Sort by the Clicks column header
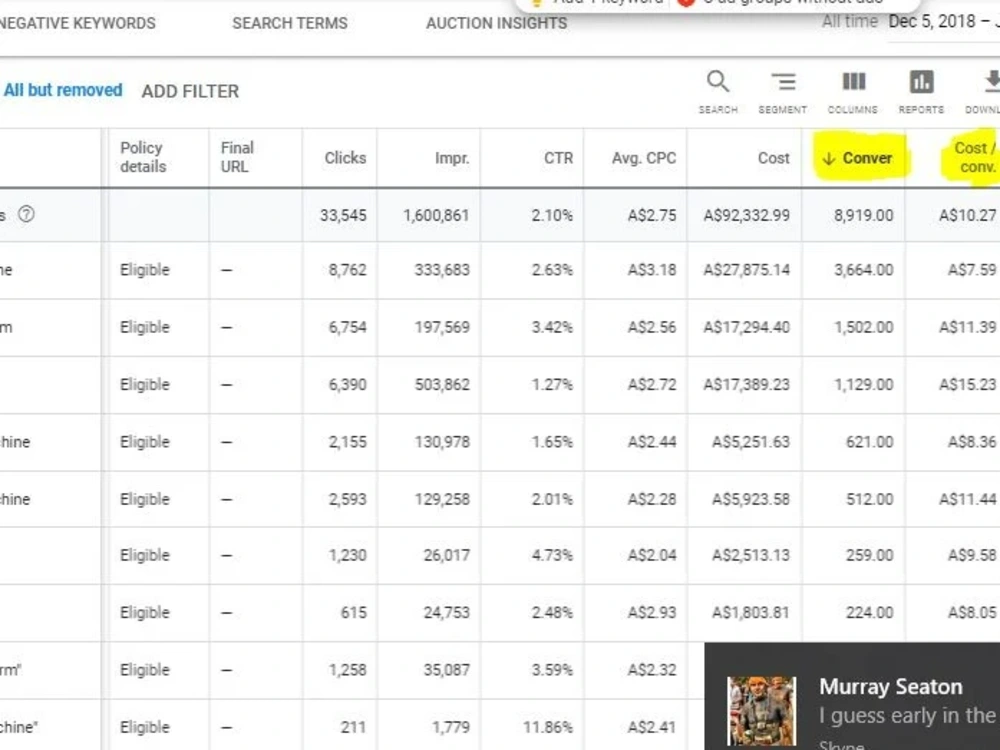Screen dimensions: 1000x750 coord(345,158)
